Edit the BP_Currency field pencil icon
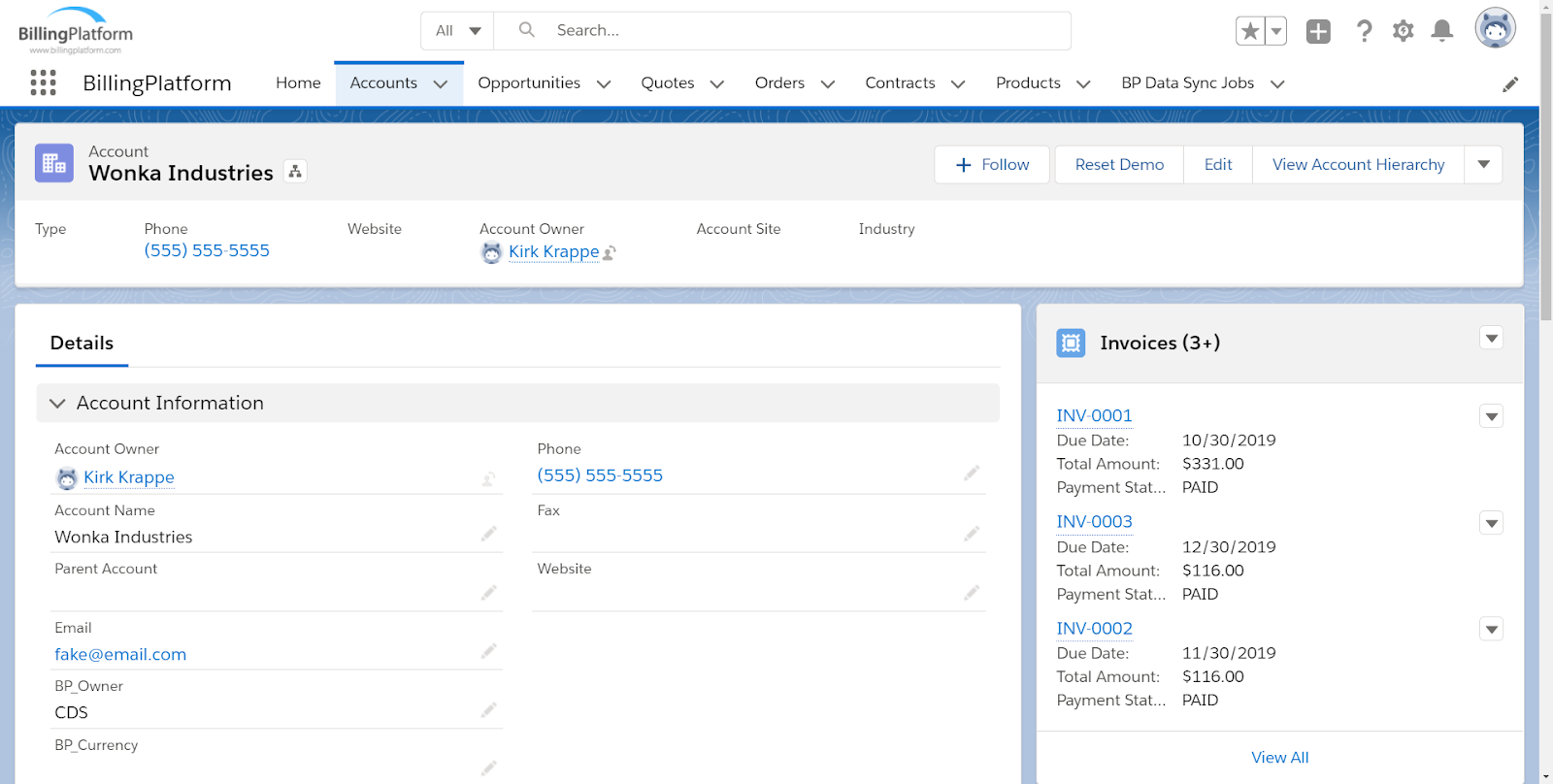This screenshot has width=1553, height=784. (489, 768)
